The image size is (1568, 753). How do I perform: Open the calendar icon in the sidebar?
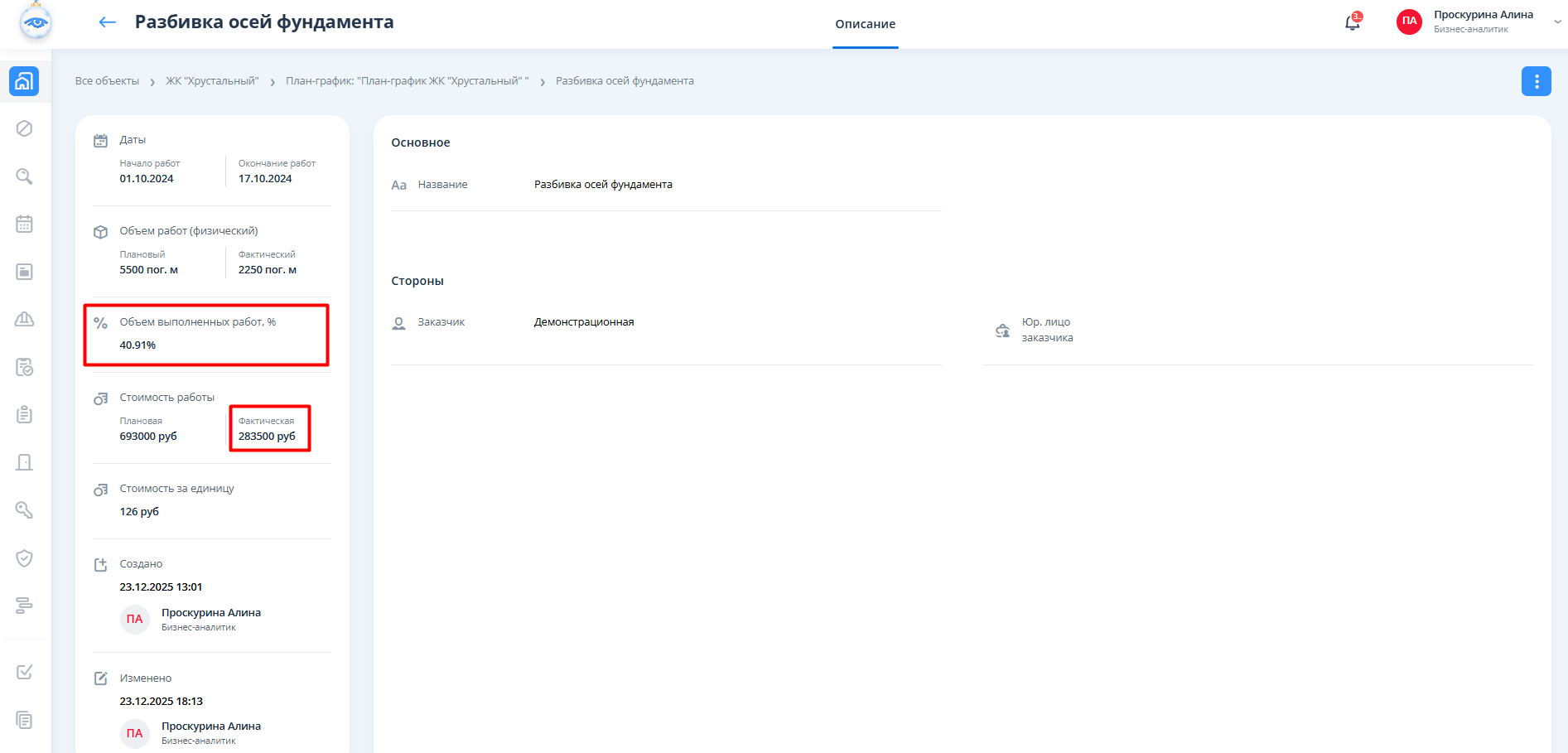point(25,224)
